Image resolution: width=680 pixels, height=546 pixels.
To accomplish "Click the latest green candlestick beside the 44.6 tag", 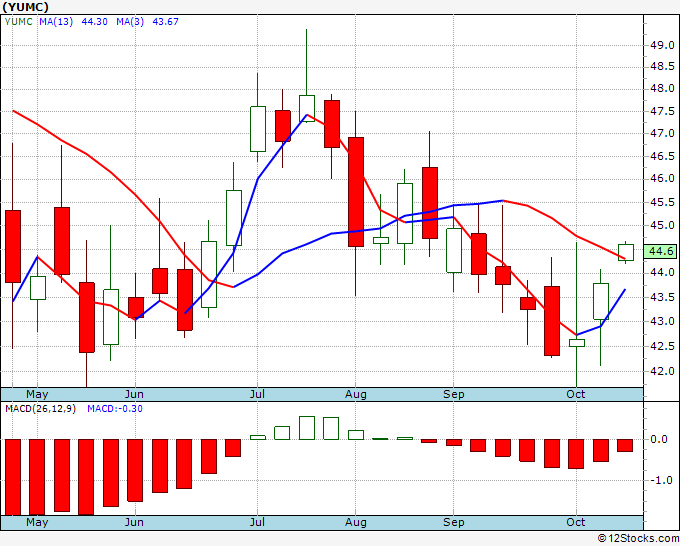I will 626,252.
